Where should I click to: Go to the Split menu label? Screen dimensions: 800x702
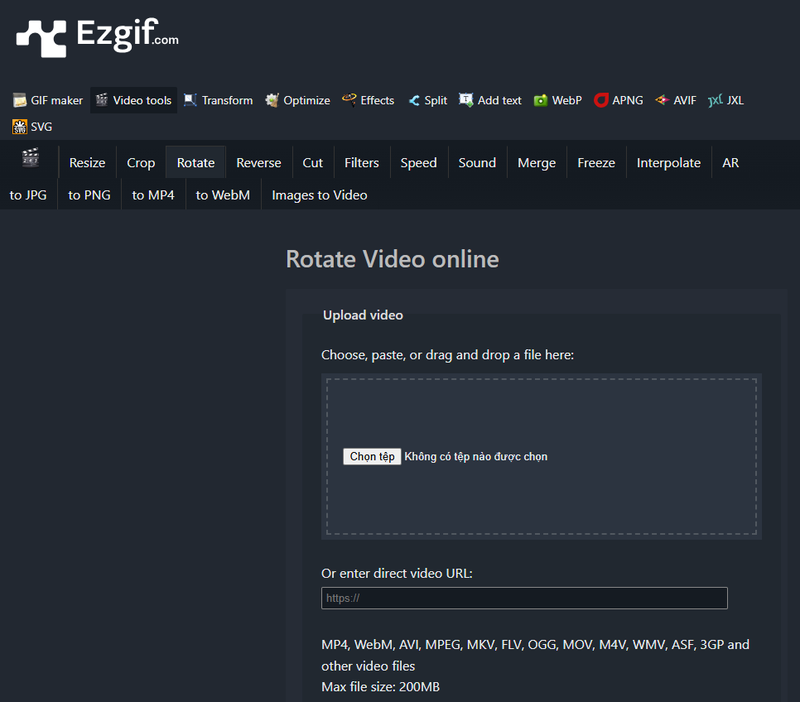pos(436,101)
